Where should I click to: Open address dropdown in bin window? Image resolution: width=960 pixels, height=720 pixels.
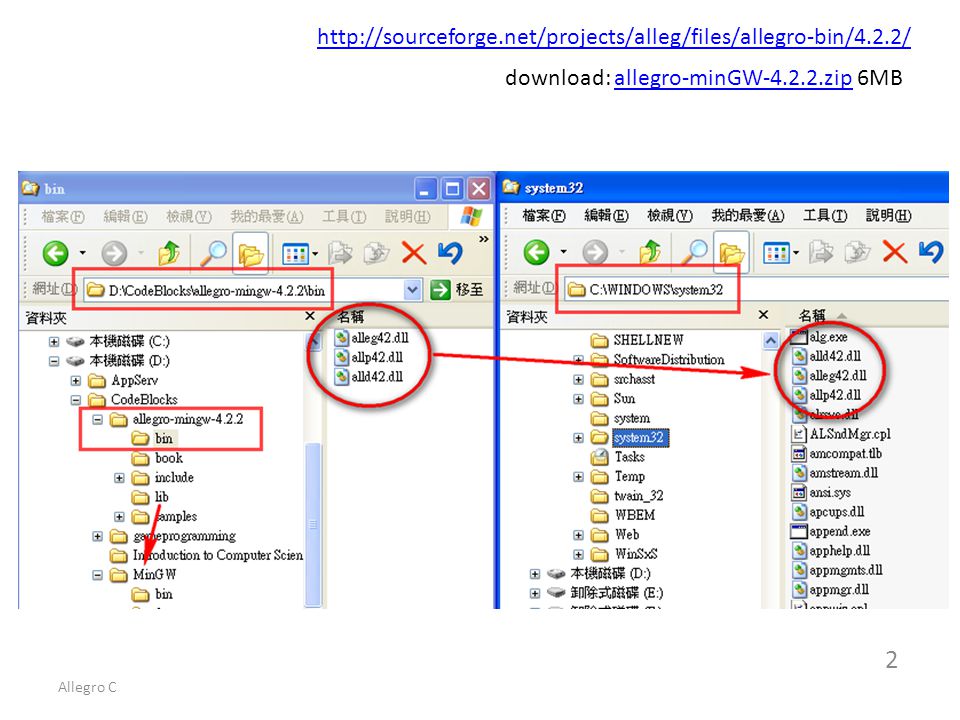(413, 290)
